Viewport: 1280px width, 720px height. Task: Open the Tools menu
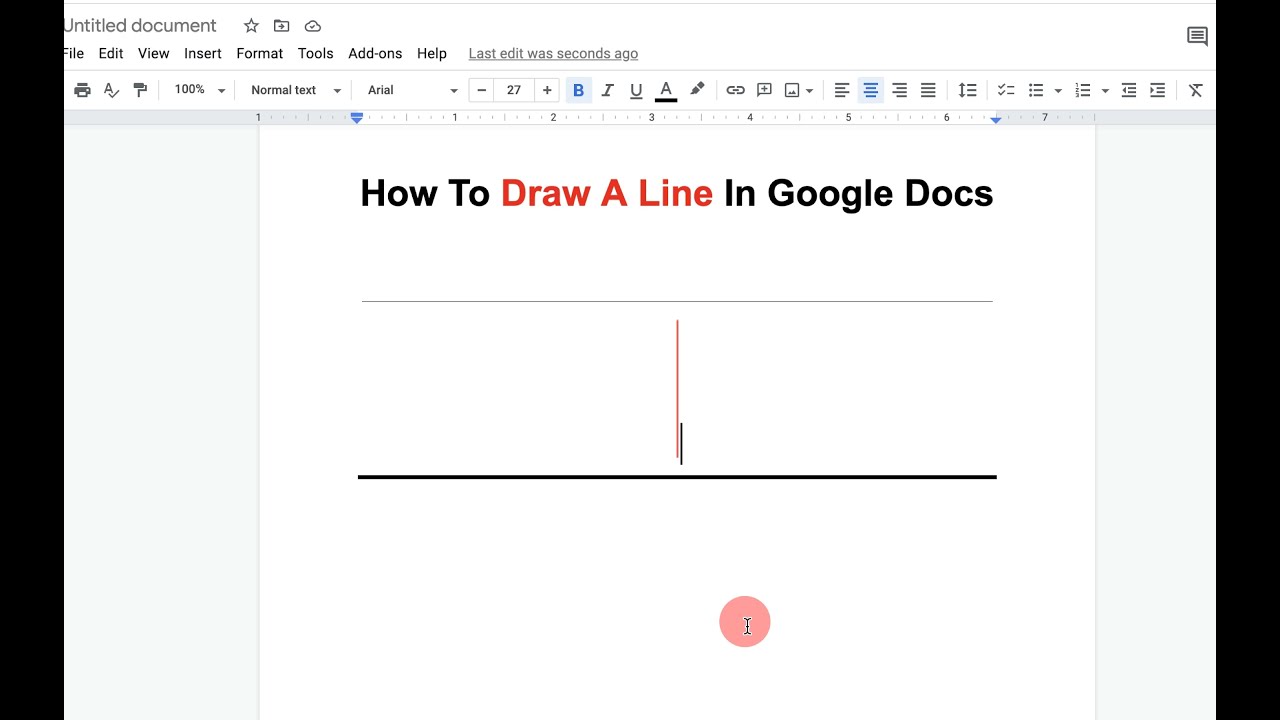[x=316, y=53]
